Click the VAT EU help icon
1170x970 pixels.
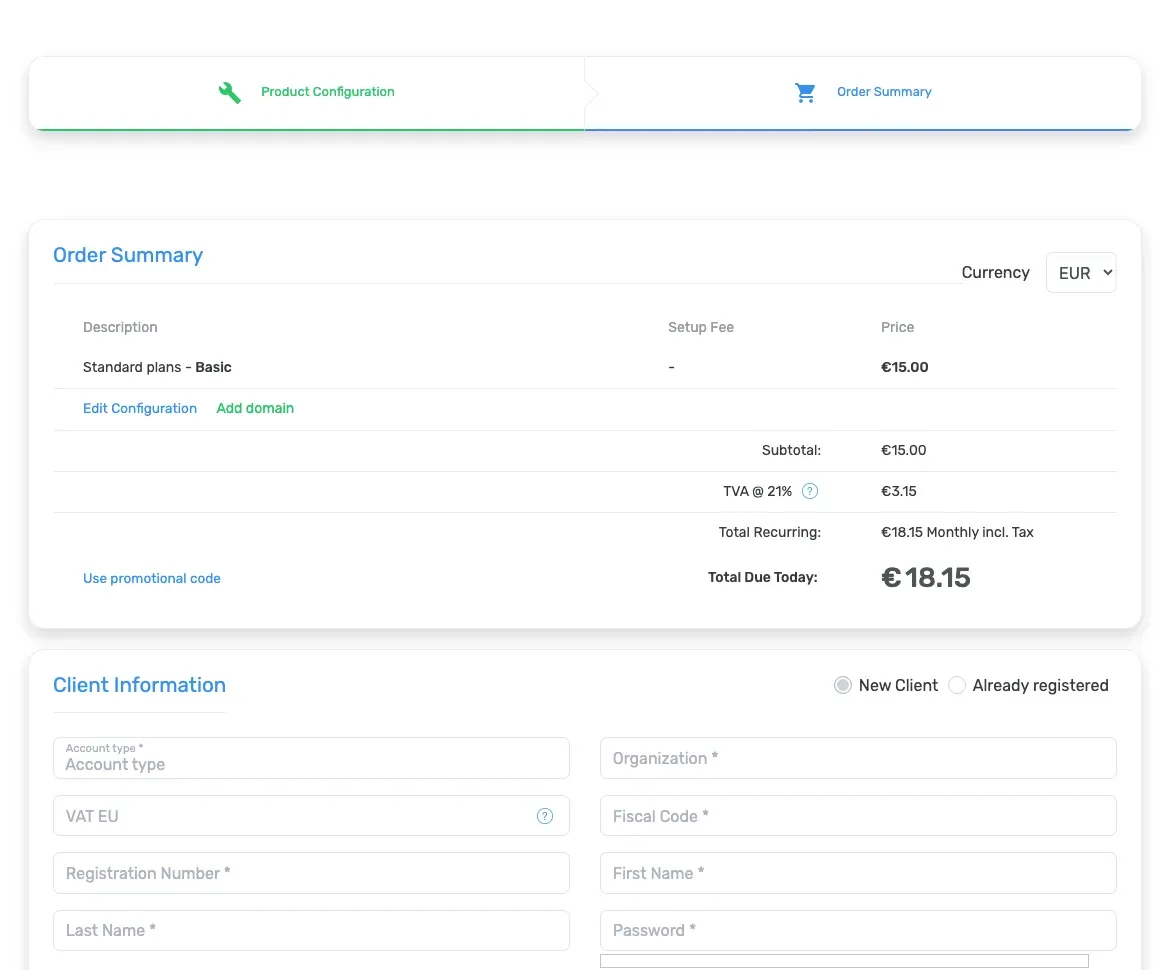click(x=545, y=816)
